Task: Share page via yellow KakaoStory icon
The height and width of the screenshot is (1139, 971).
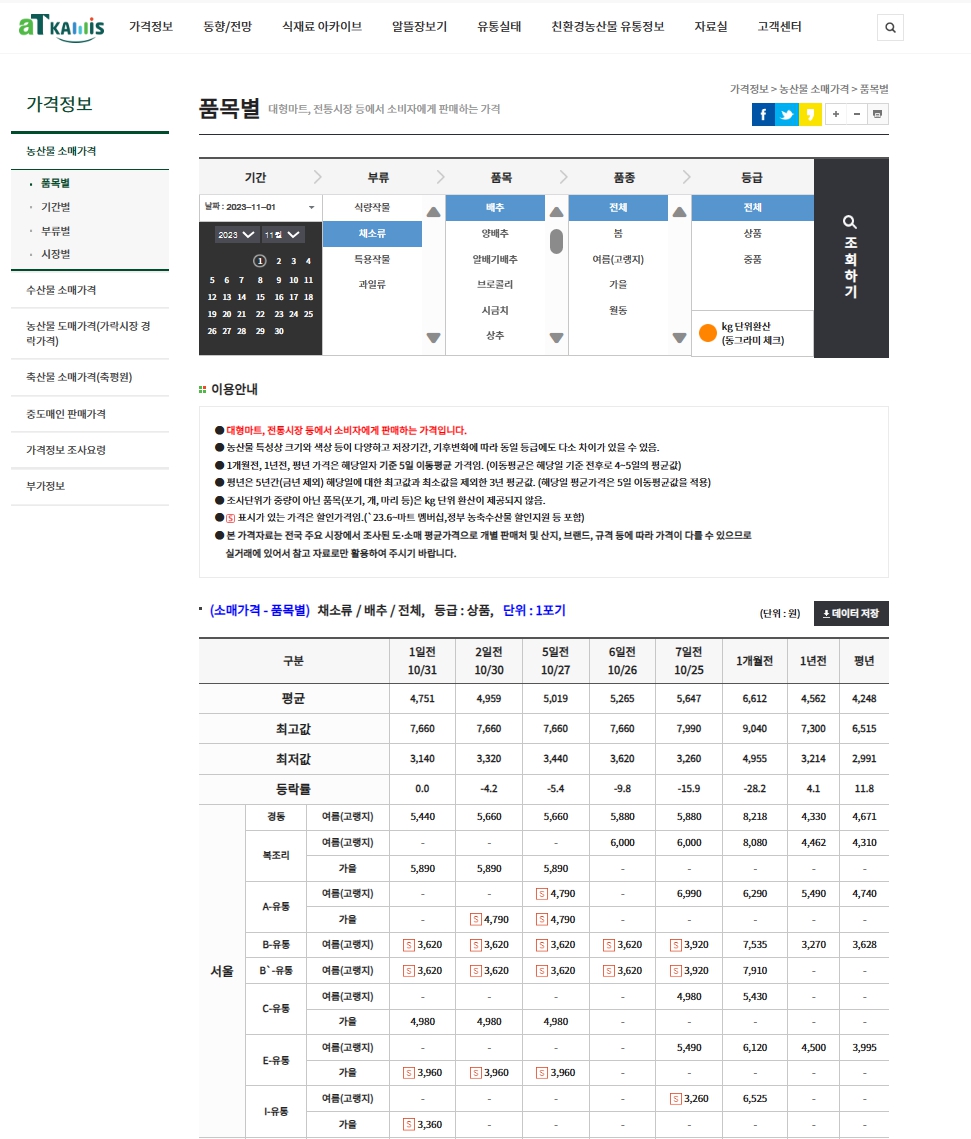Action: 810,114
